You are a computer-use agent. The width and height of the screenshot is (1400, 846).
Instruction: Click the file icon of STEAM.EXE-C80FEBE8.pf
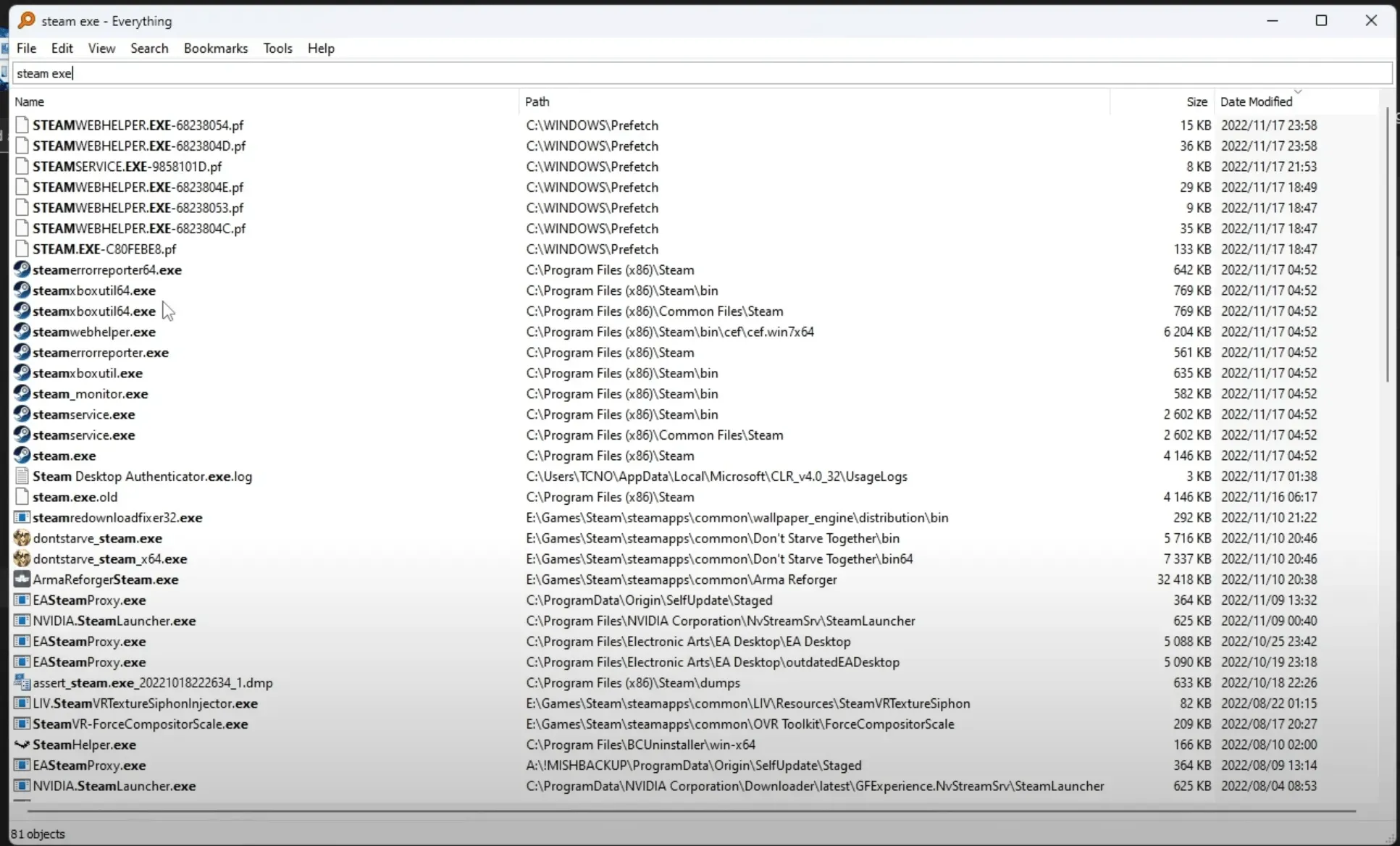pos(22,249)
